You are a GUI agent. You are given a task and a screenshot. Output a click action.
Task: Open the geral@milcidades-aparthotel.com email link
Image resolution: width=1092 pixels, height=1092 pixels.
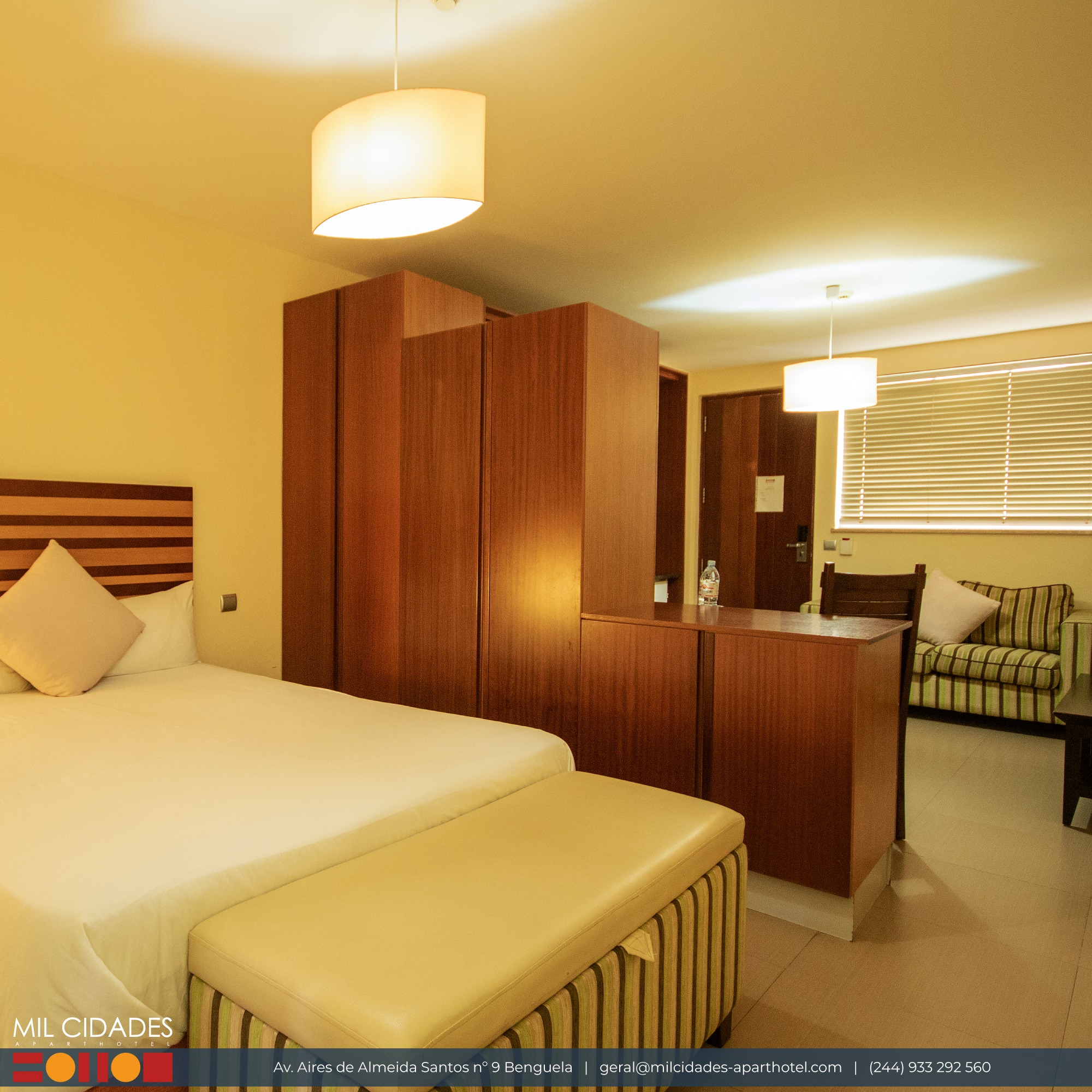(721, 1067)
